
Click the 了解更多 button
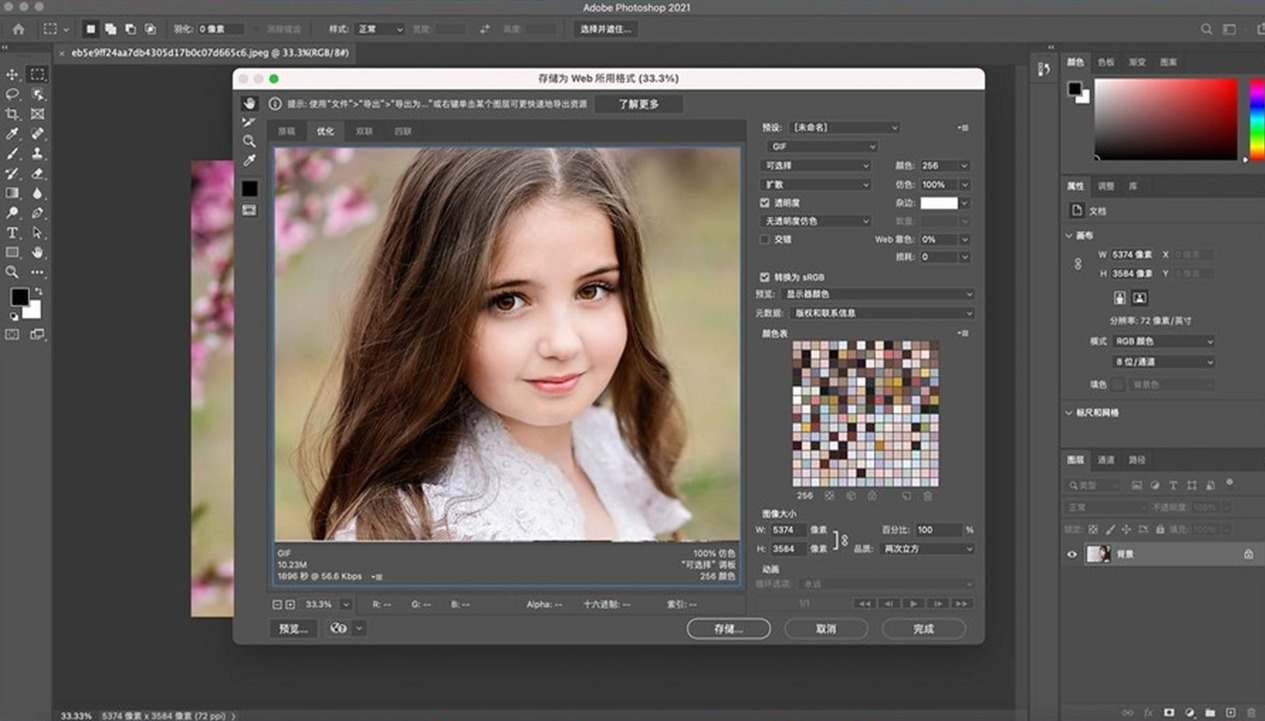(x=638, y=104)
